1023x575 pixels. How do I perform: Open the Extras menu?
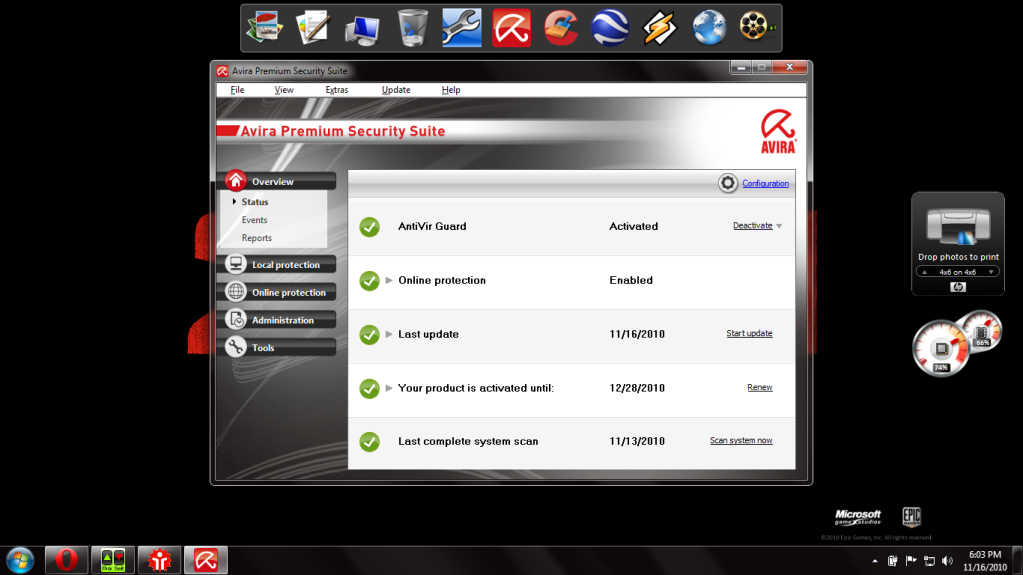tap(337, 90)
